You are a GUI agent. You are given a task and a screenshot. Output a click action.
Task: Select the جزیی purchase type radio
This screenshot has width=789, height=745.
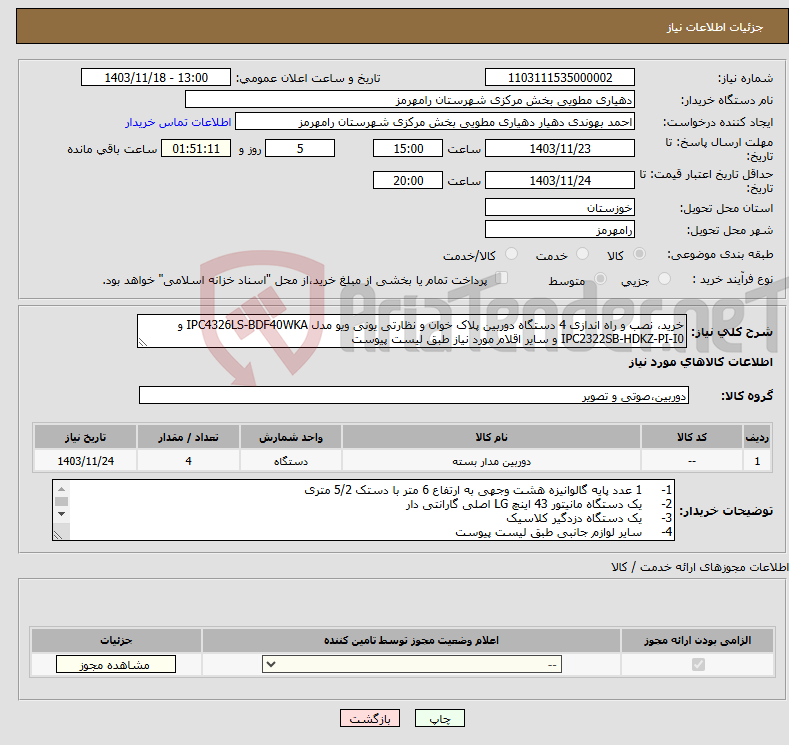pos(664,279)
